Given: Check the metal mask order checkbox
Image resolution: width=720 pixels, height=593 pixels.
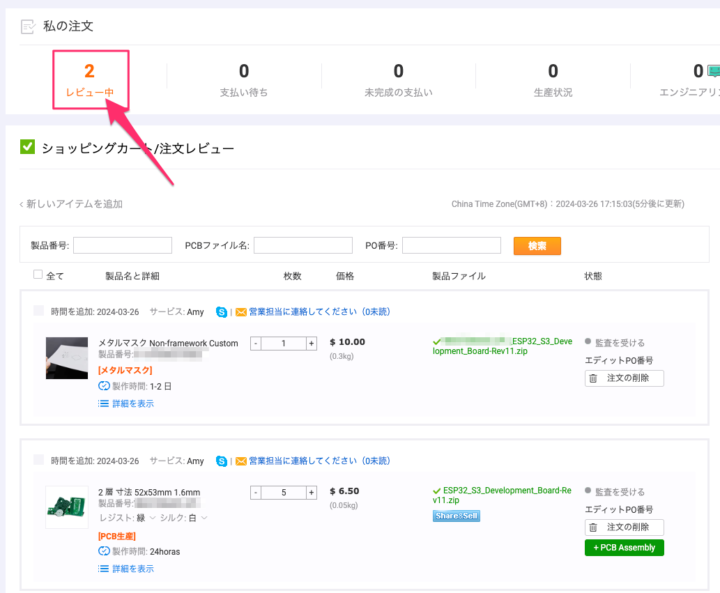Looking at the screenshot, I should click(39, 312).
